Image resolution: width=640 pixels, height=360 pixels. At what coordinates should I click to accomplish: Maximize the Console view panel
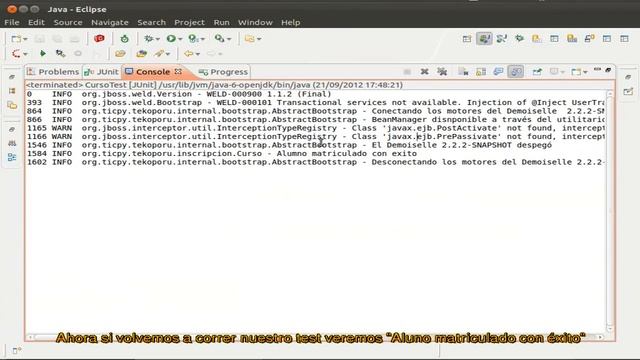pos(608,70)
